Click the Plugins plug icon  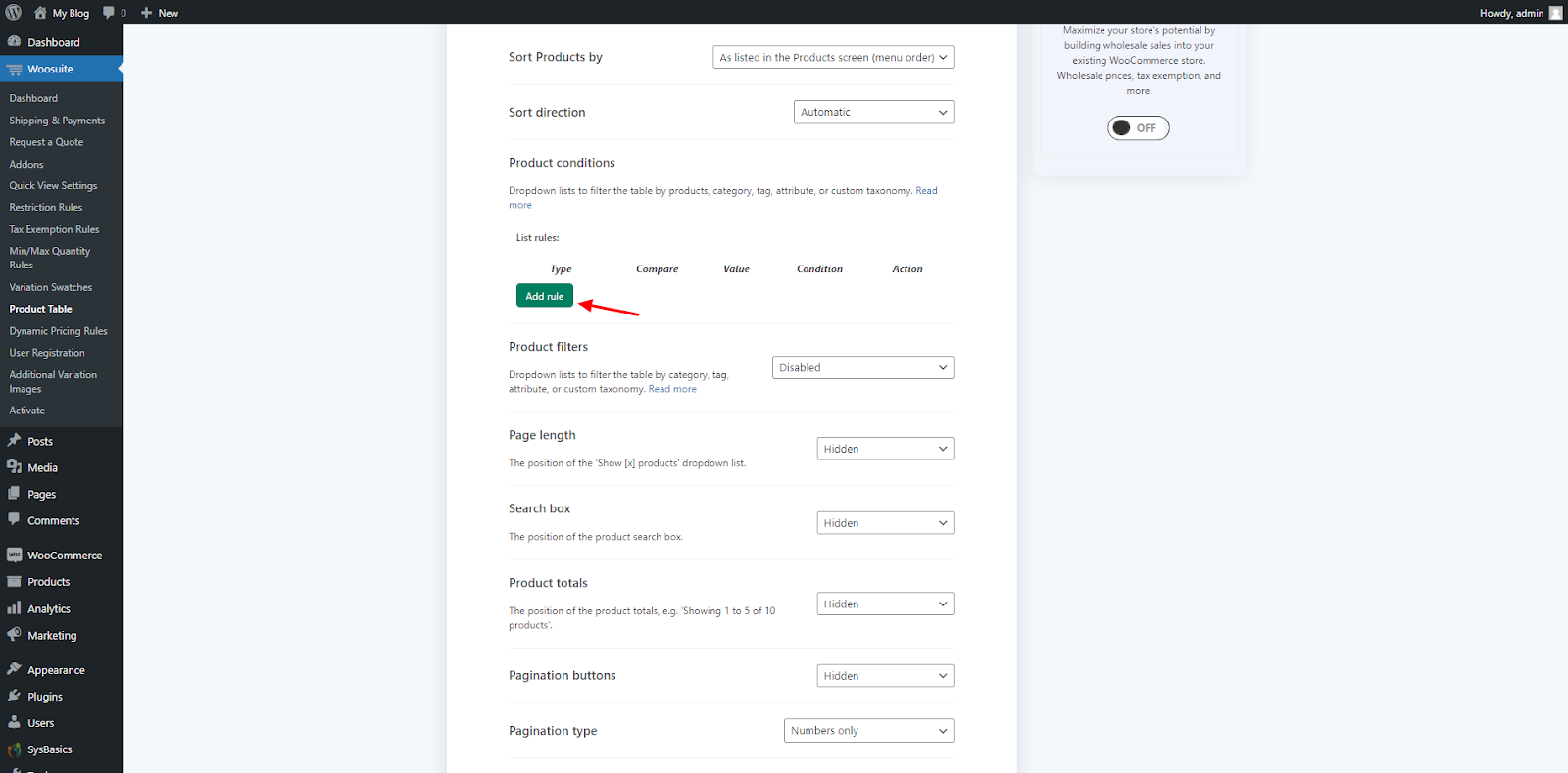(14, 696)
